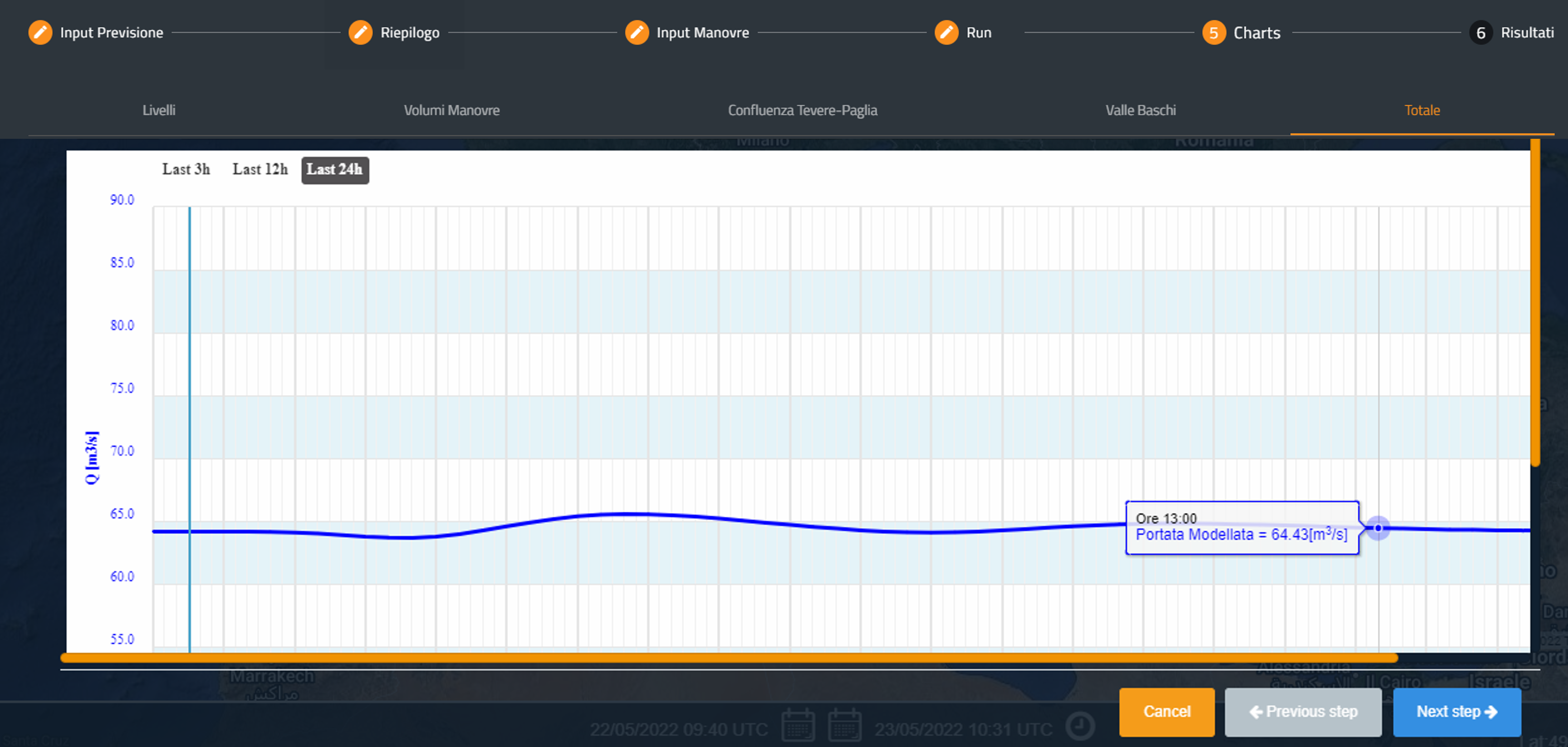Screen dimensions: 1568x747
Task: Click the orange horizontal chart scrollbar
Action: point(728,658)
